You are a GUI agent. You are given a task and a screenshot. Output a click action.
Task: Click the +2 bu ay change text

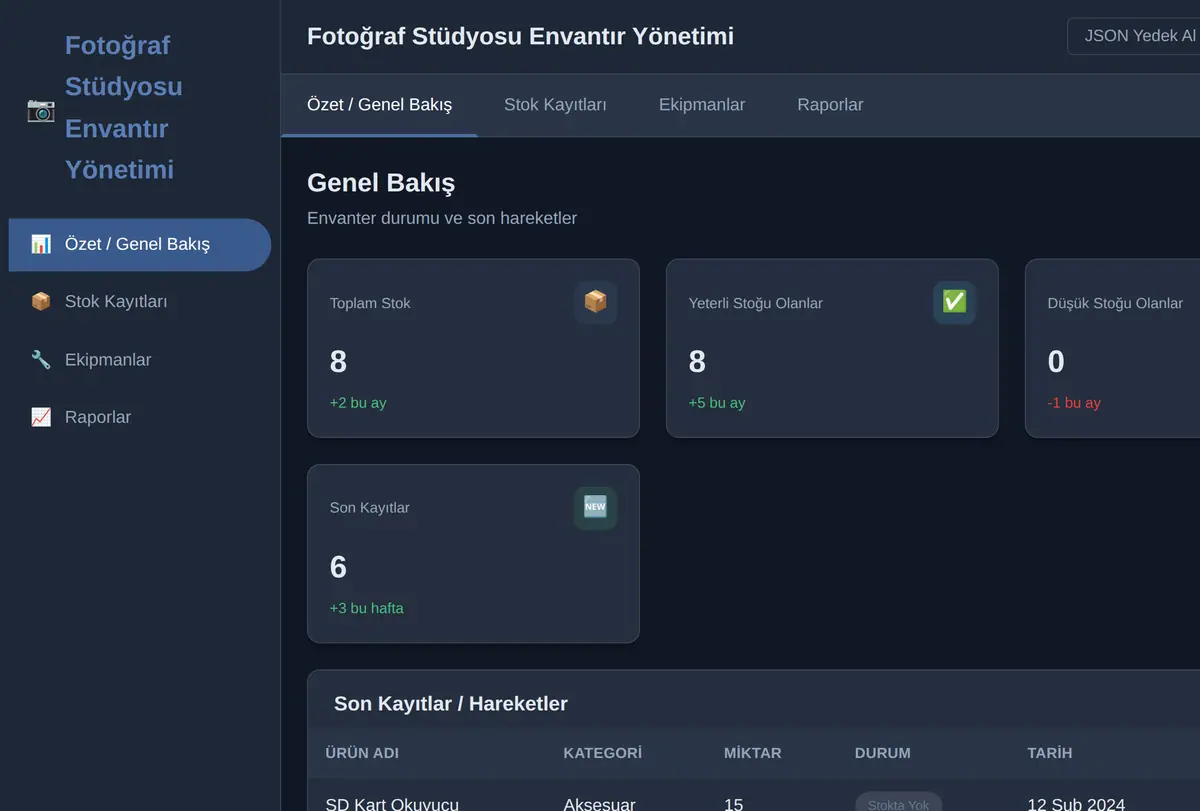[358, 403]
